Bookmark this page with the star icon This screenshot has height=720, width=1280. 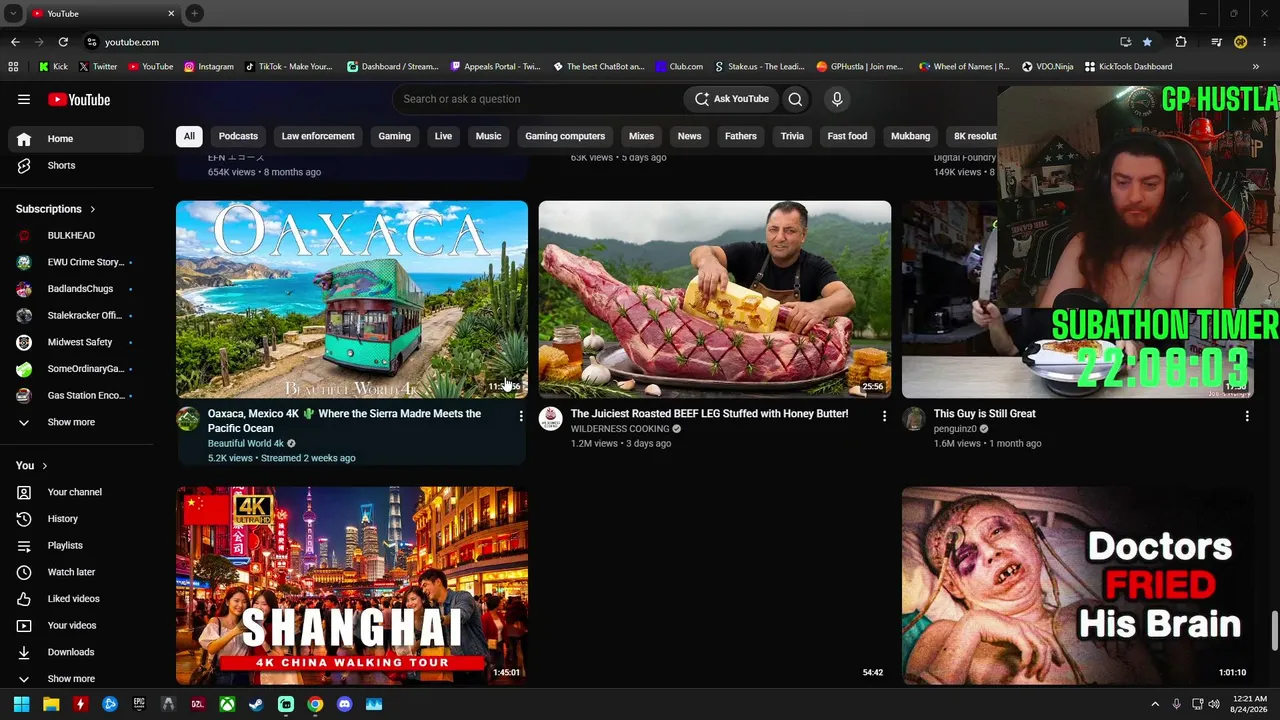(1147, 42)
